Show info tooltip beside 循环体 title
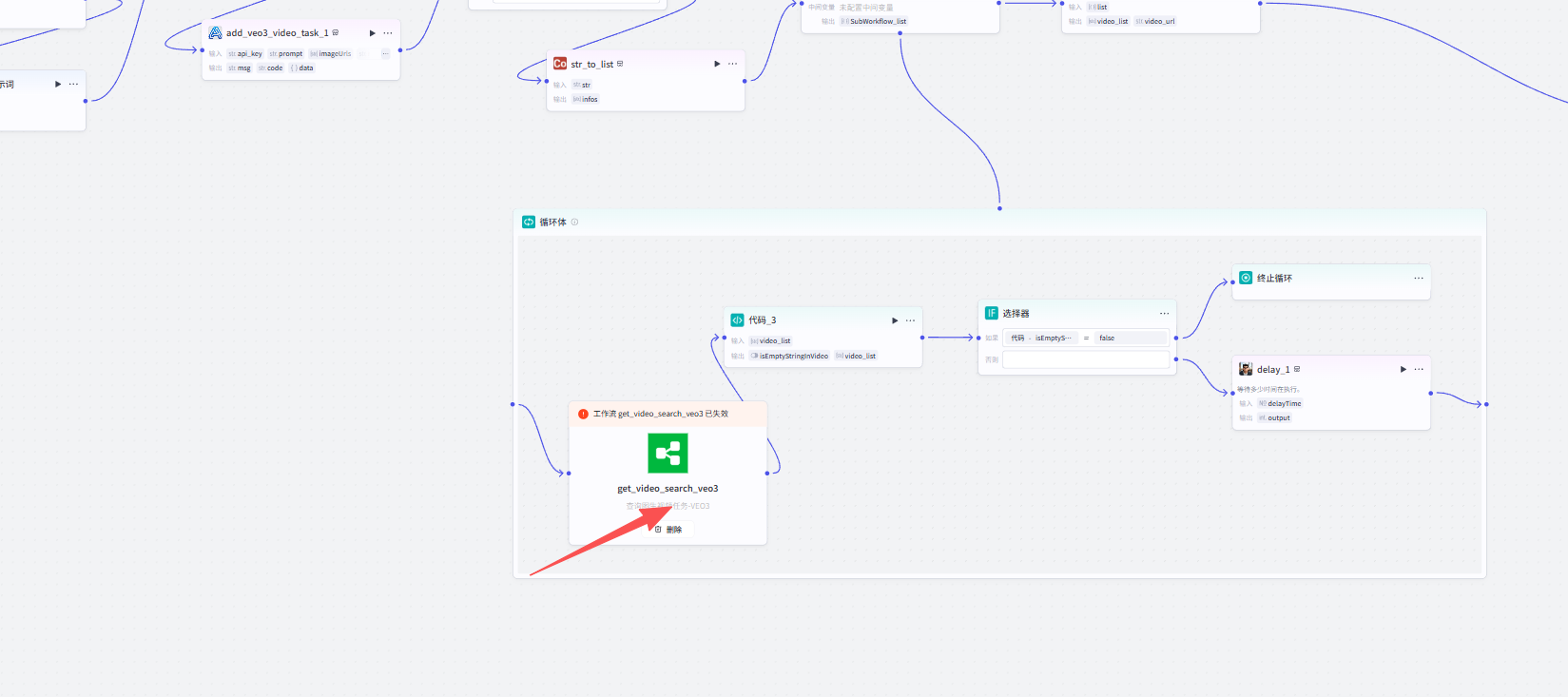 (574, 223)
